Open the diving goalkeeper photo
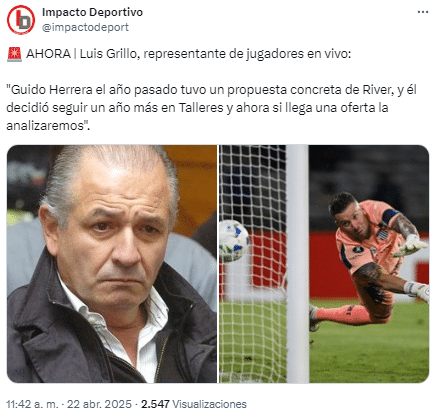 (x=324, y=264)
